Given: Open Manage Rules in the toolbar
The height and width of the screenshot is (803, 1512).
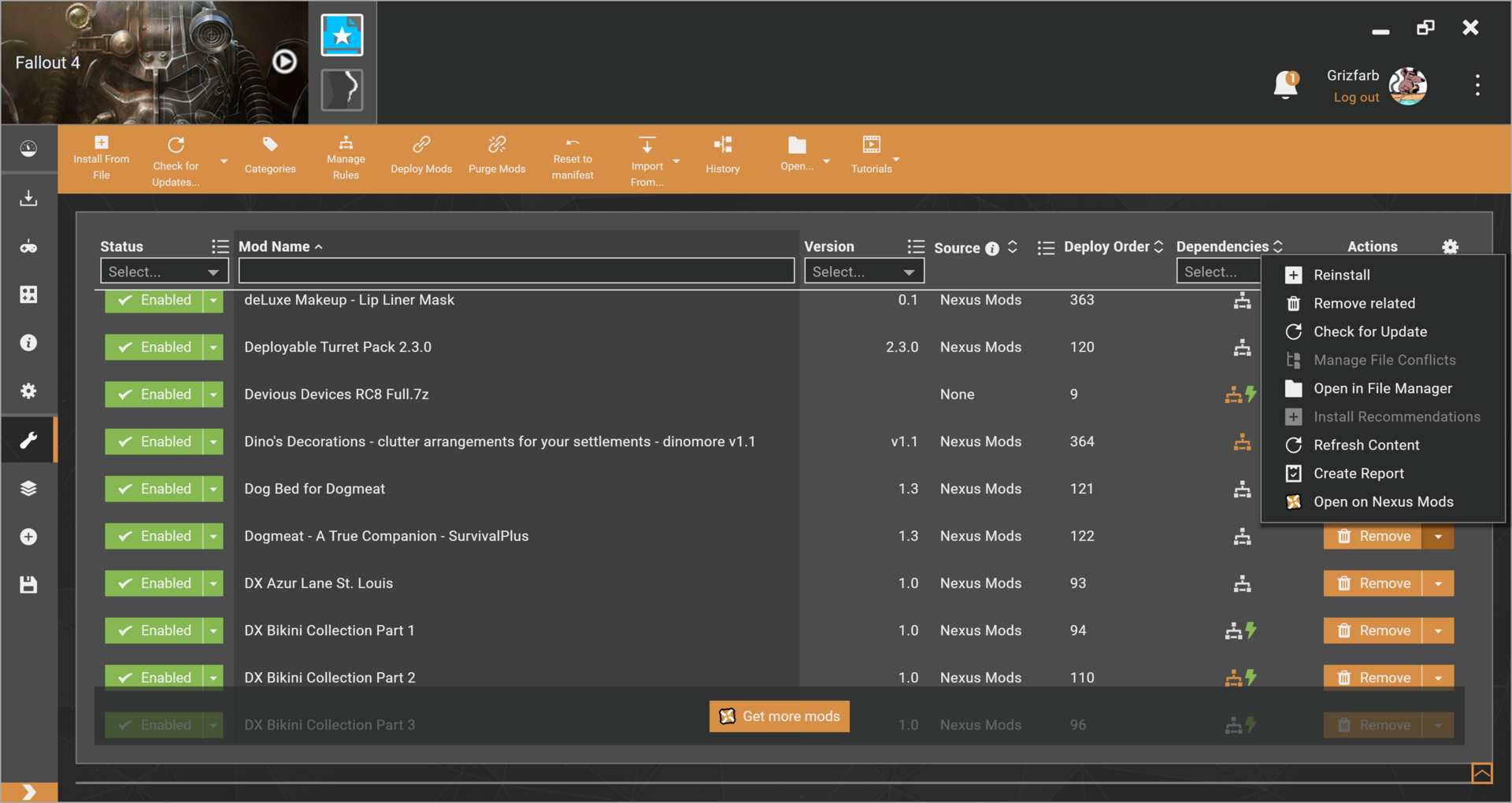Looking at the screenshot, I should (x=346, y=158).
